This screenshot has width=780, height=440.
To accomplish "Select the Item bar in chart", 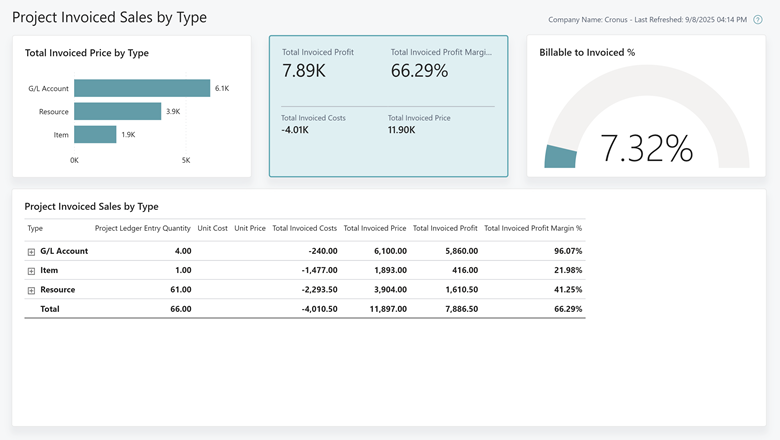I will coord(95,134).
